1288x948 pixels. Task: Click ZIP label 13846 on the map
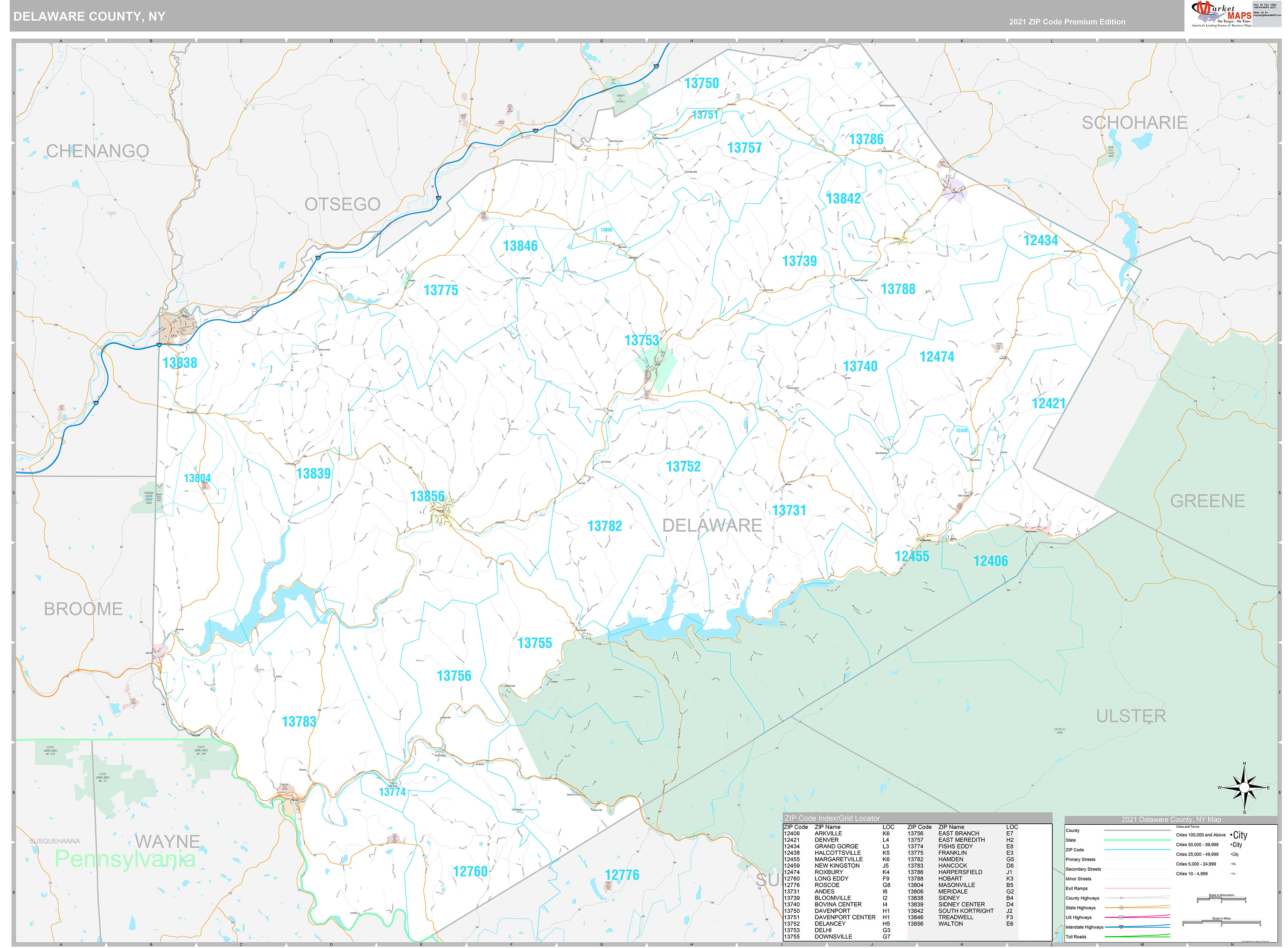[520, 246]
